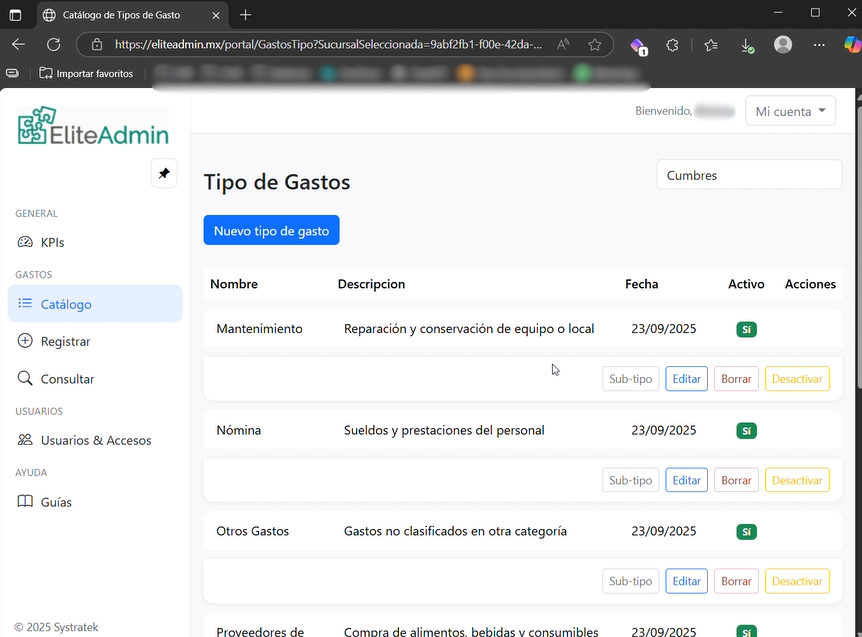Open Usuarios & Accesos section
The width and height of the screenshot is (862, 637).
click(x=95, y=440)
